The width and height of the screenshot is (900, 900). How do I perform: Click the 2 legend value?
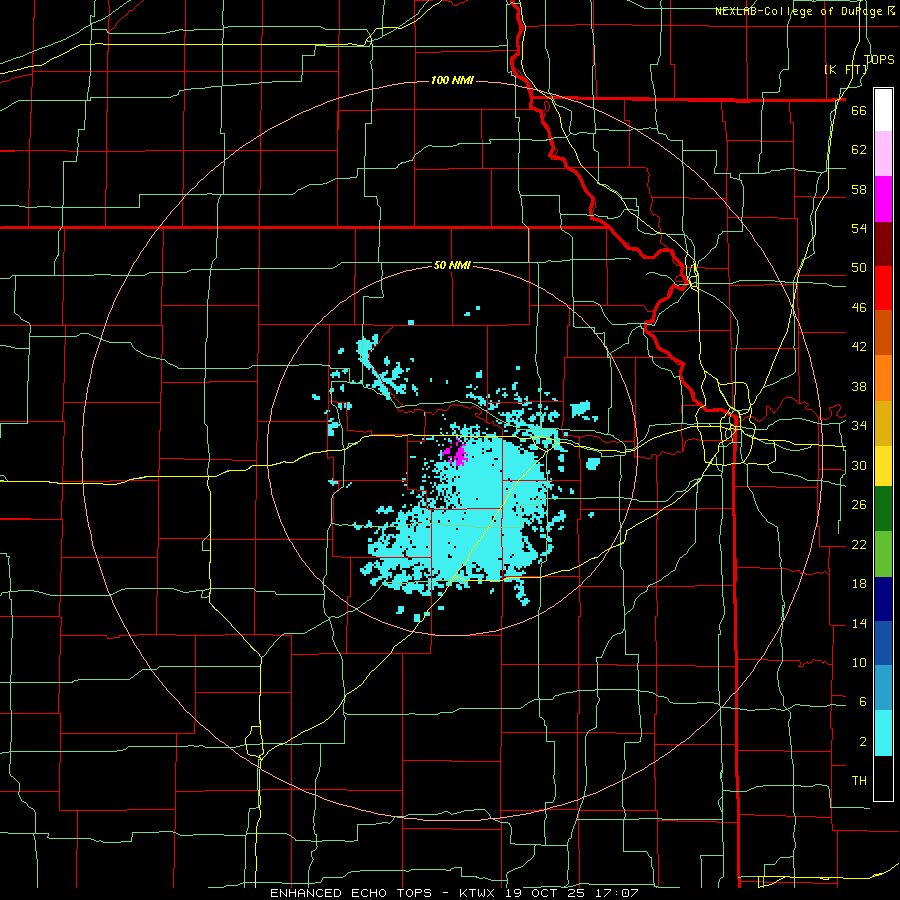[x=863, y=742]
